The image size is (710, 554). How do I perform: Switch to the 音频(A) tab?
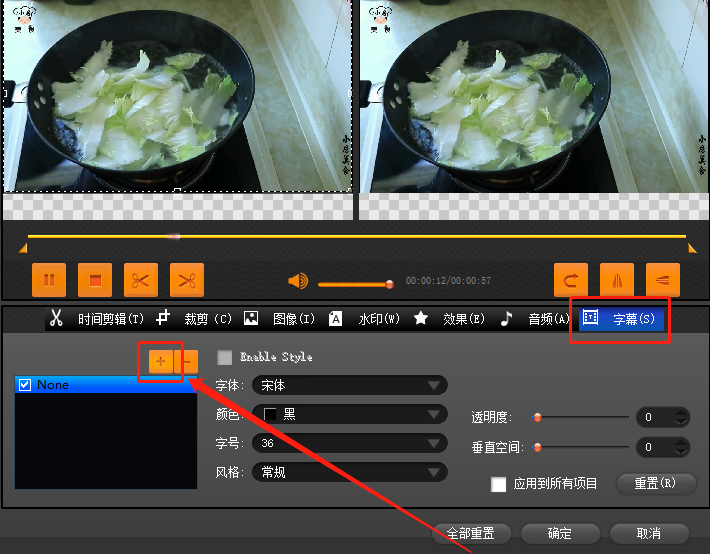(x=534, y=319)
